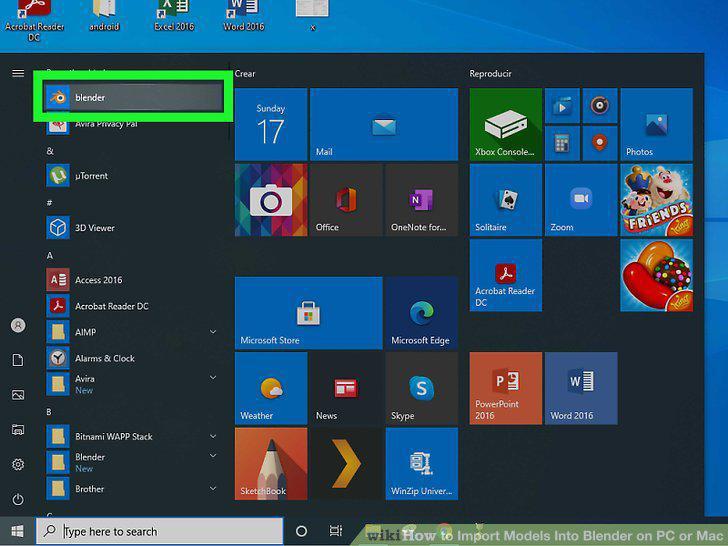Open the News tile
The width and height of the screenshot is (728, 546).
(x=346, y=389)
